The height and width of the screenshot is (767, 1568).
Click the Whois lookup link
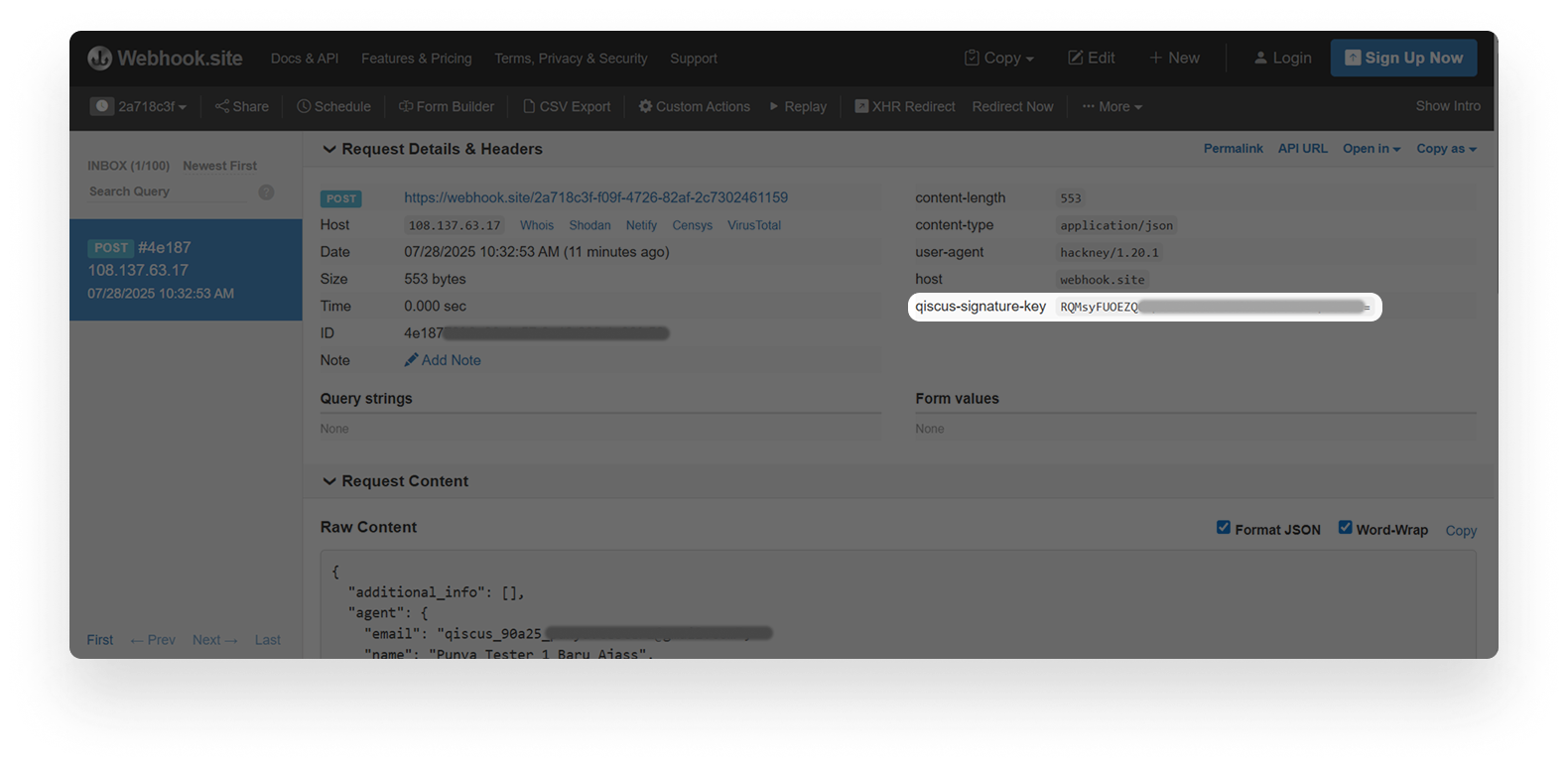point(536,225)
